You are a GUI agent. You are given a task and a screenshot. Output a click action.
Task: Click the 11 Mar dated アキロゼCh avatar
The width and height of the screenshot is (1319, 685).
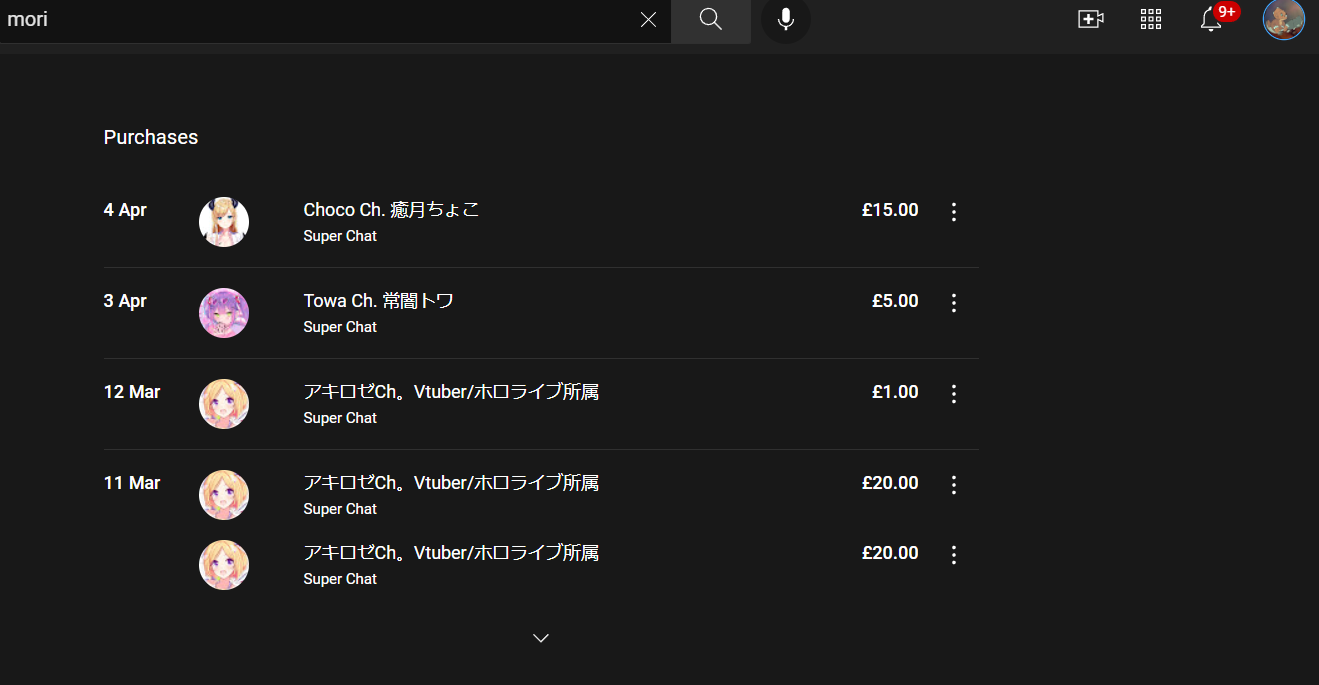(x=224, y=495)
